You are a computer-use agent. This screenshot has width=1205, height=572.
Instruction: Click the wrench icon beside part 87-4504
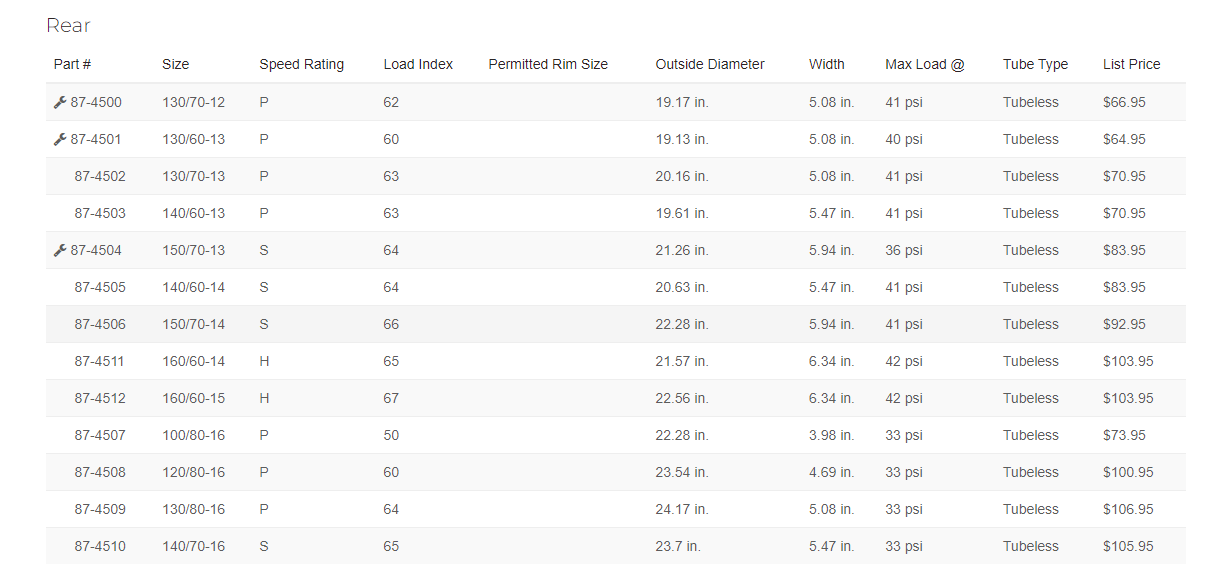tap(60, 251)
